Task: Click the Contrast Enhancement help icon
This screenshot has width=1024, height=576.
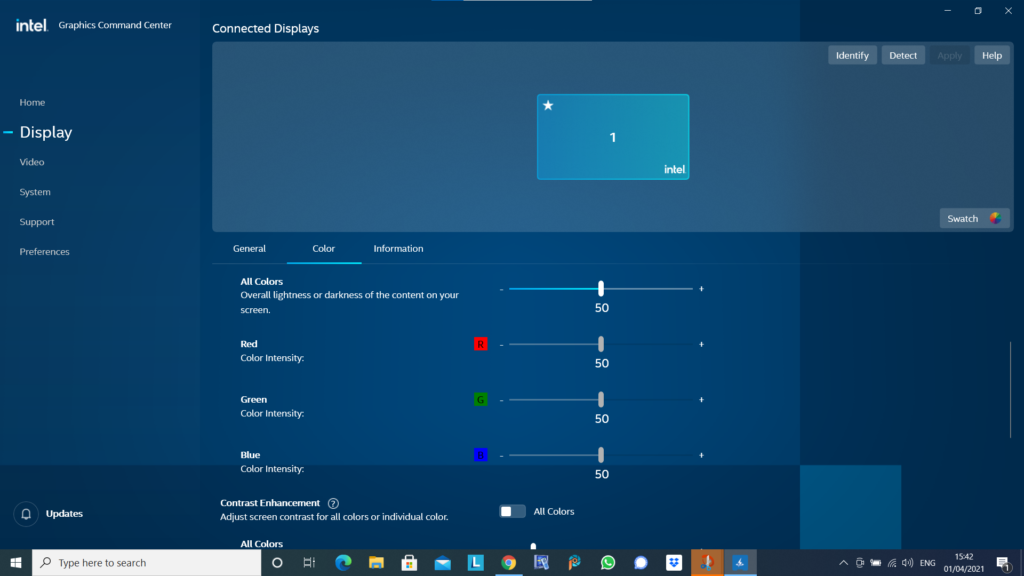Action: pos(333,503)
